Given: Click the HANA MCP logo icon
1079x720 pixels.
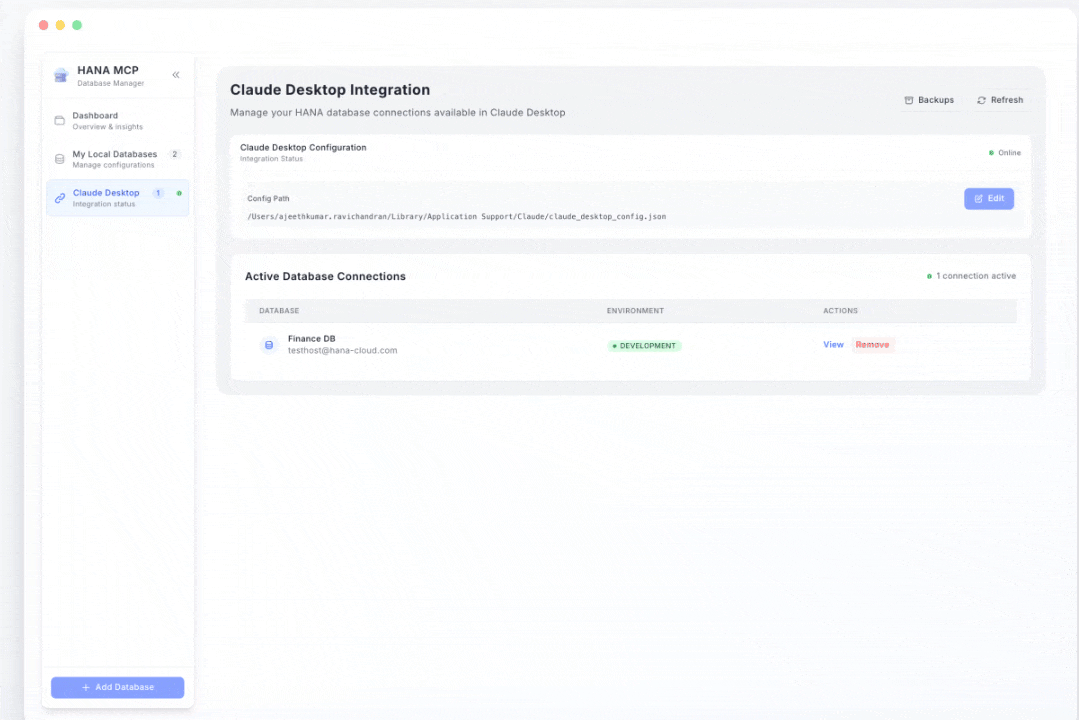Looking at the screenshot, I should coord(60,75).
